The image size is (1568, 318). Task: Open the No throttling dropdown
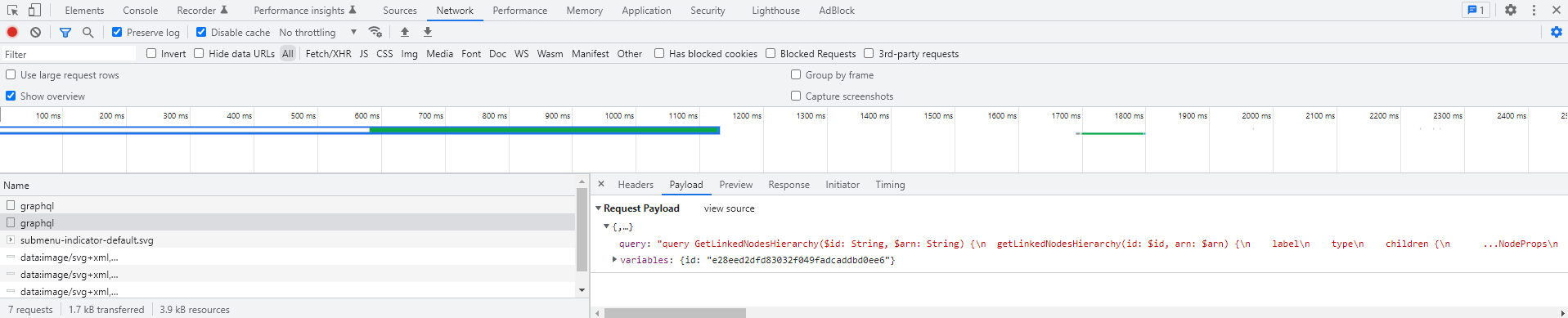pos(318,32)
